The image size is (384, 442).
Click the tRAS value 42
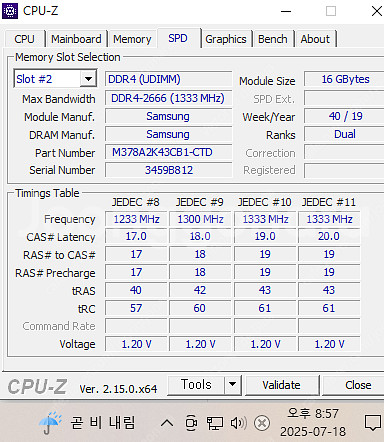[x=200, y=290]
